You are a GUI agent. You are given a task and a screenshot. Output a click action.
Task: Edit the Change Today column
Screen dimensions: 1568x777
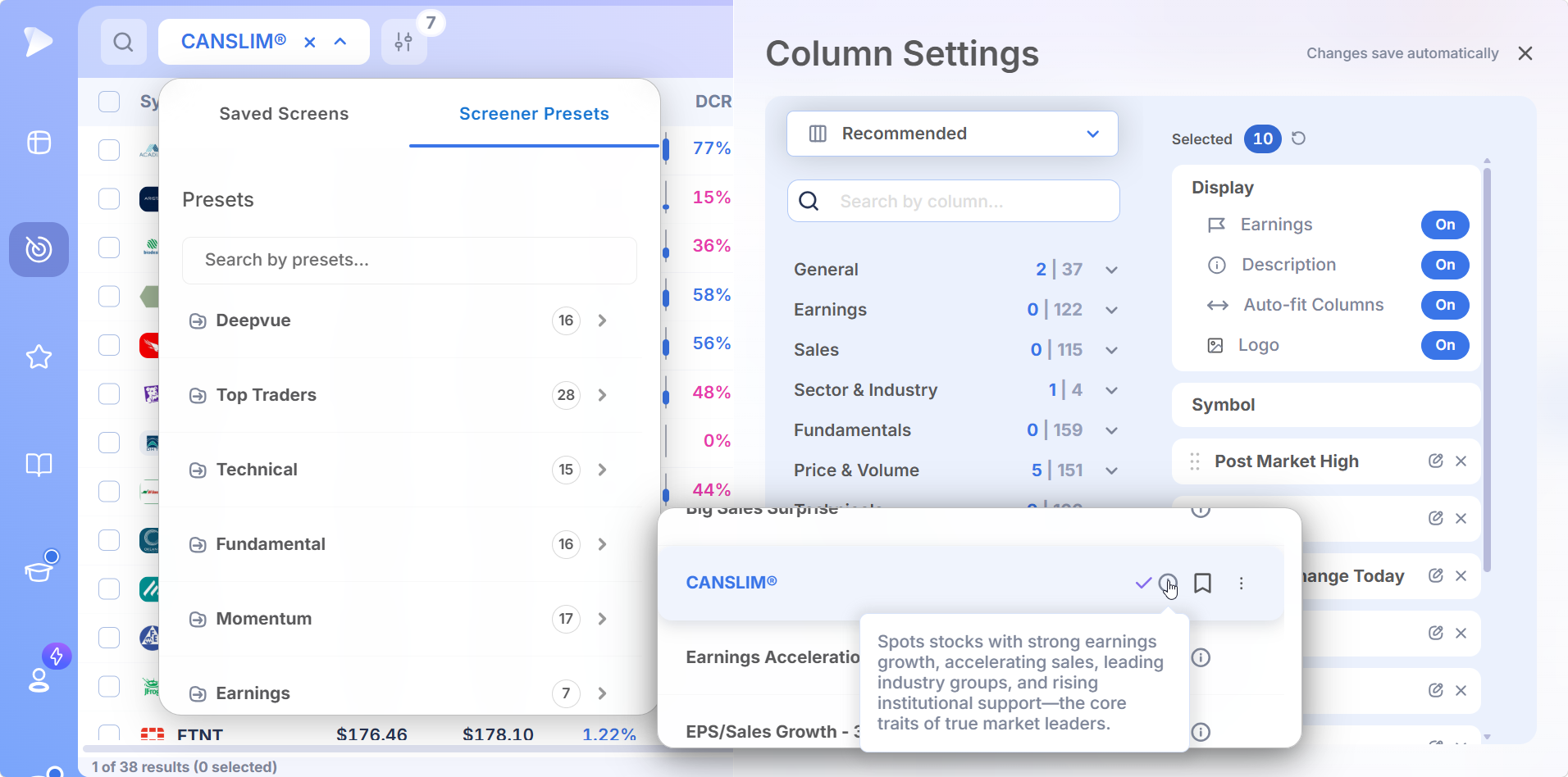pyautogui.click(x=1435, y=575)
